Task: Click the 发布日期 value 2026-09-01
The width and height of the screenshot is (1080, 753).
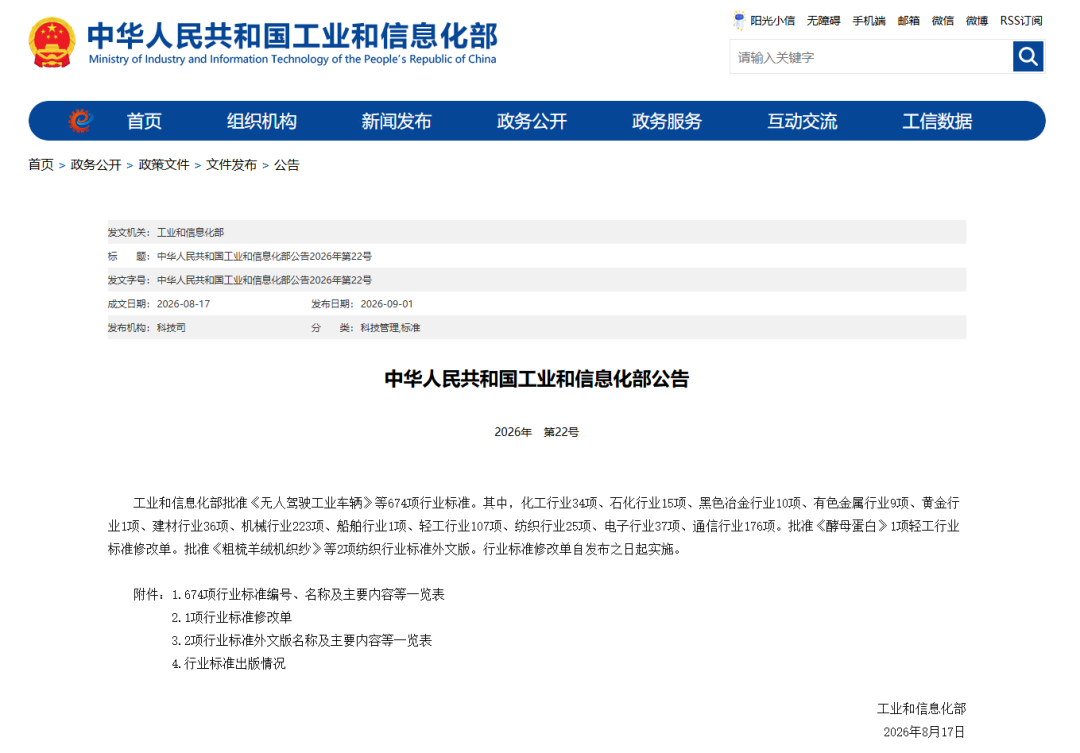Action: 387,304
